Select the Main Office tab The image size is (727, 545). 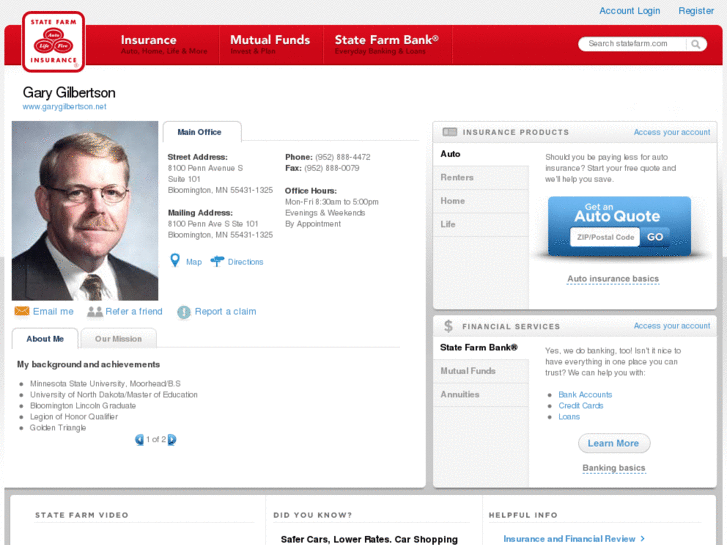pos(202,132)
